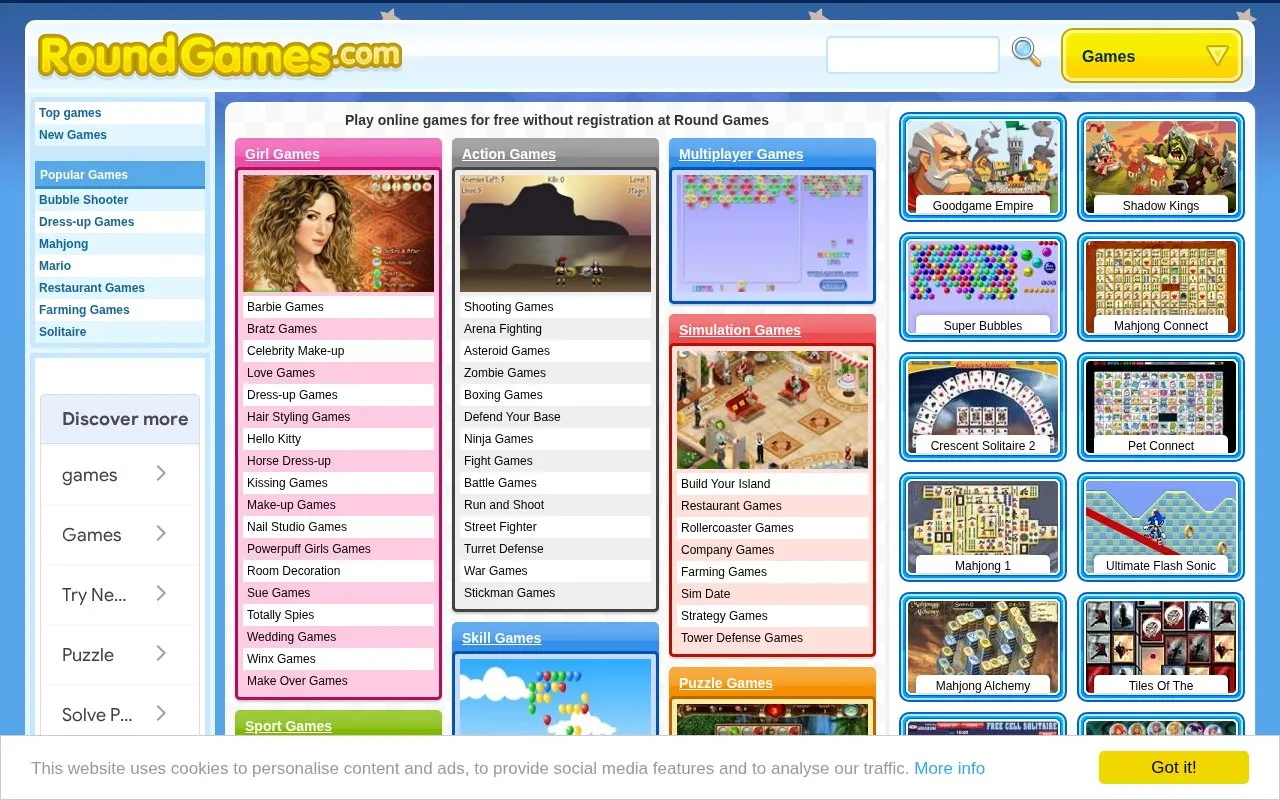Open the Action Games category heading

point(509,154)
